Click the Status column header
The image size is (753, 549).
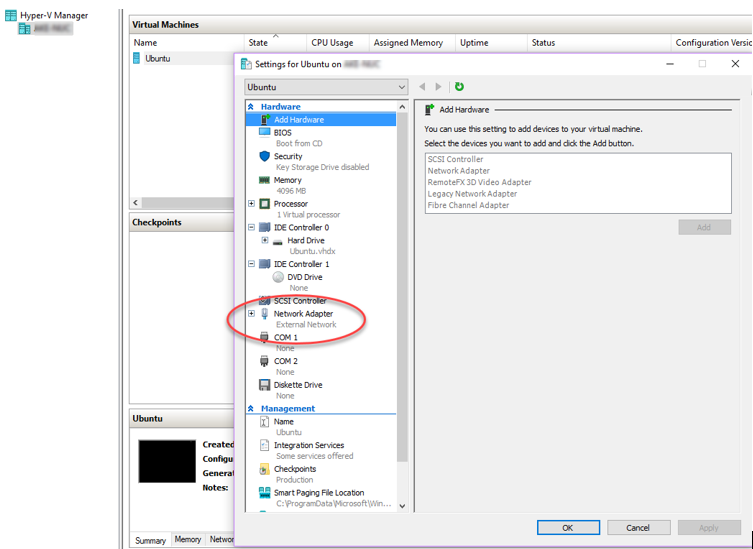tap(598, 43)
